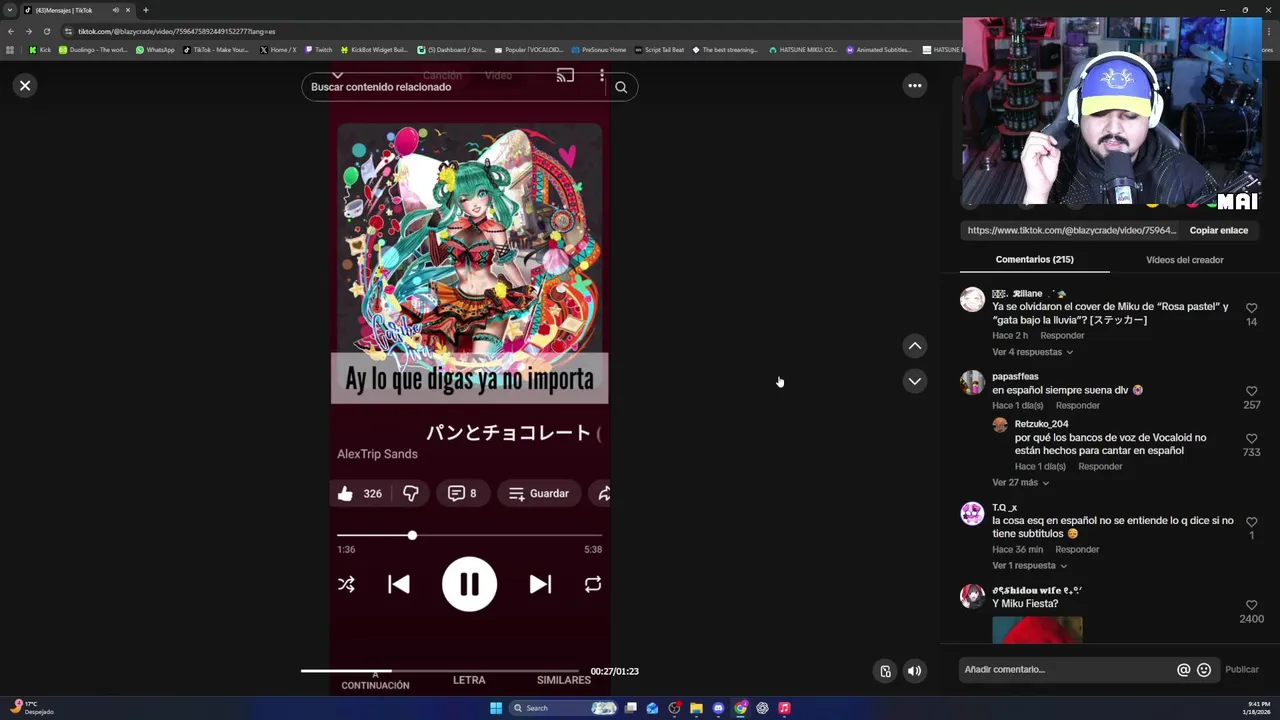
Task: Open the 8 comments chip in player
Action: 461,494
